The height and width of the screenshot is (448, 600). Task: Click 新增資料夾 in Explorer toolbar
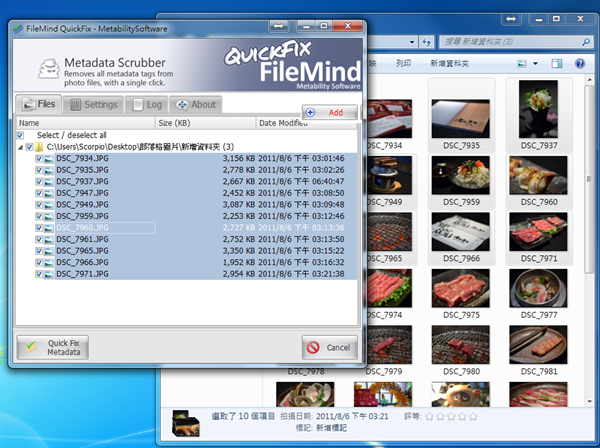click(450, 64)
